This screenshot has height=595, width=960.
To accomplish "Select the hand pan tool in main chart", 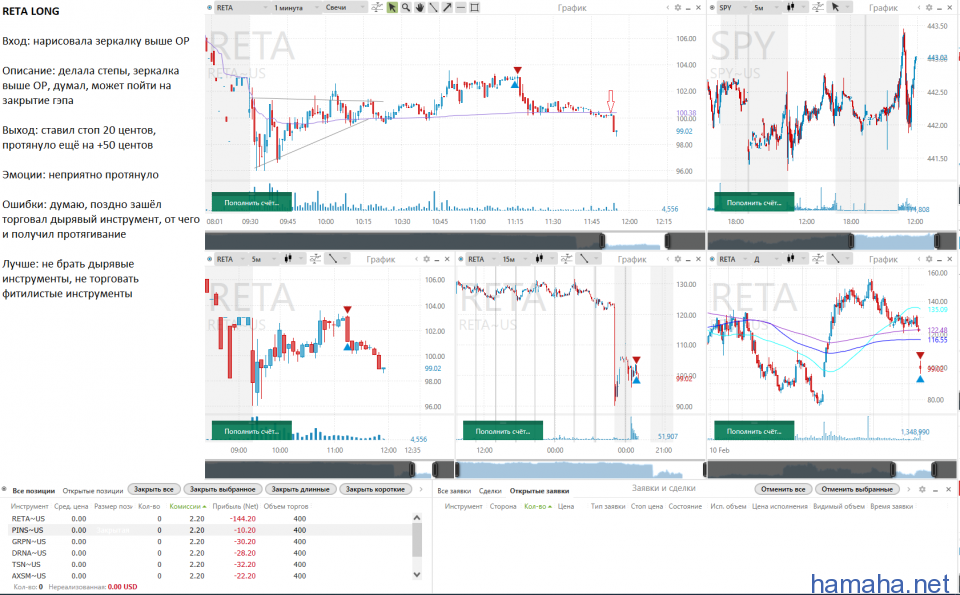I will pos(419,7).
